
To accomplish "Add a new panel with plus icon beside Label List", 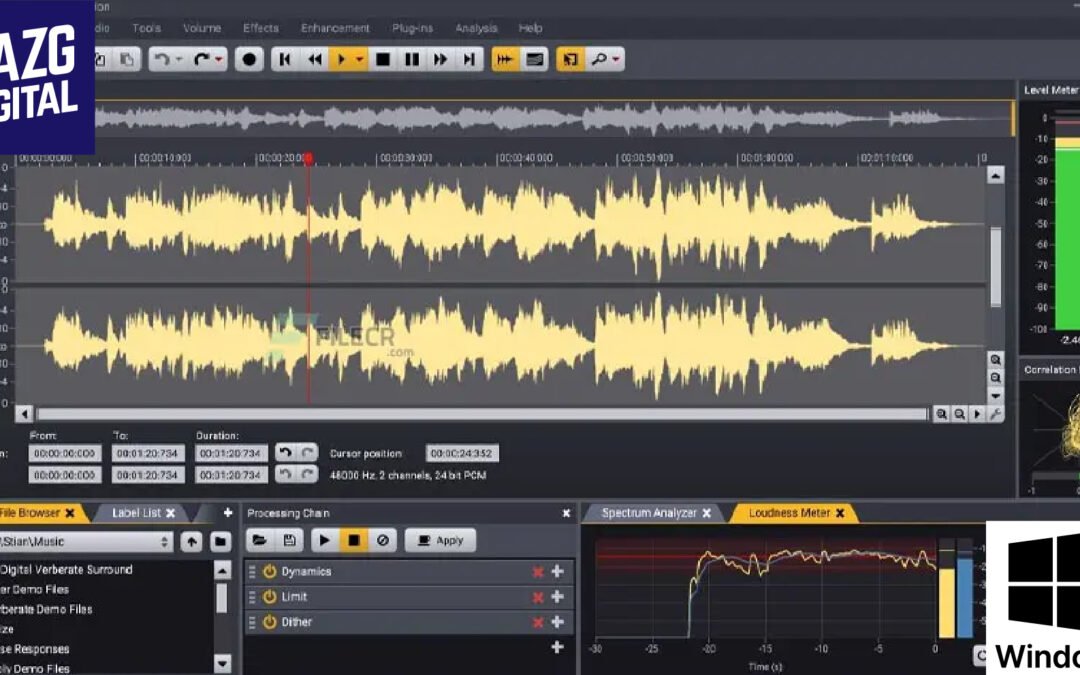I will pyautogui.click(x=228, y=513).
